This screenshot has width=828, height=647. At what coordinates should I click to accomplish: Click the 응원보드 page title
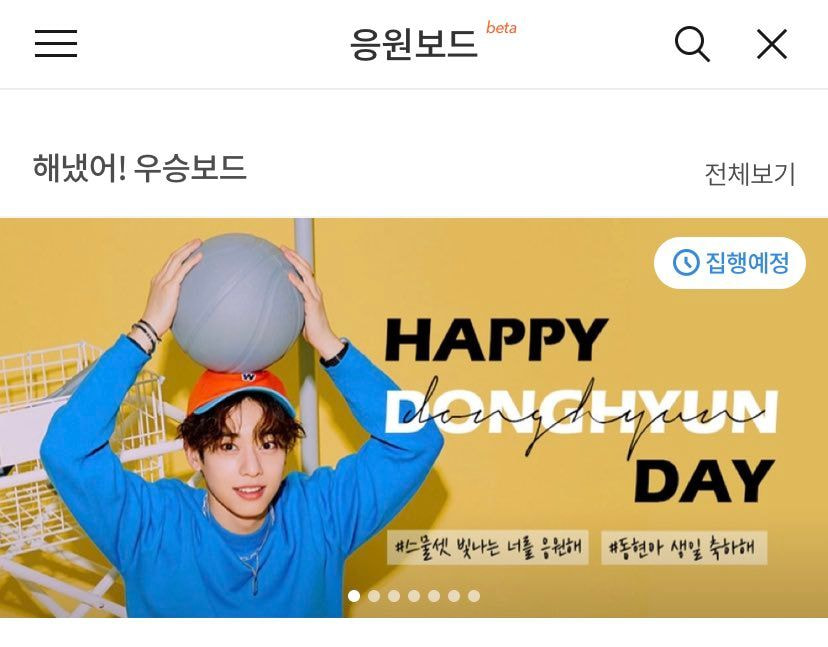pos(414,44)
